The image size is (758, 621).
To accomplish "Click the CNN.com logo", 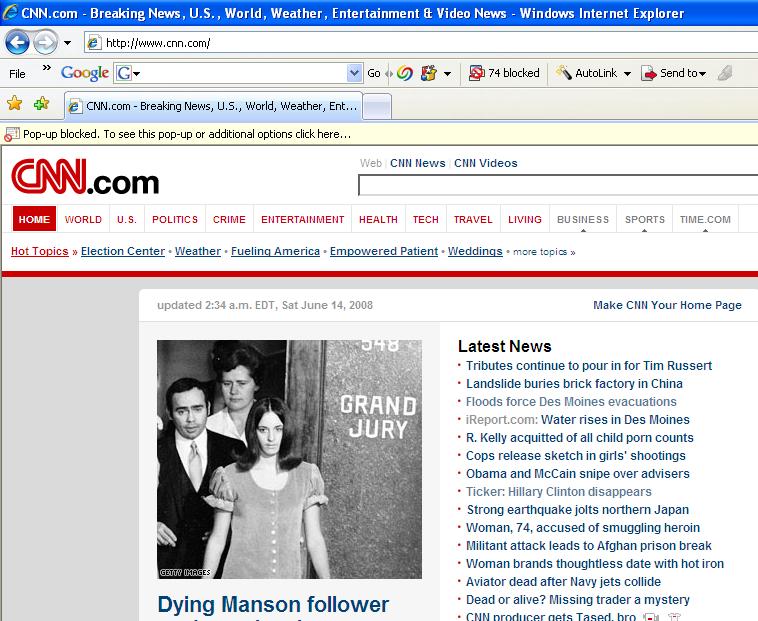I will pos(85,179).
